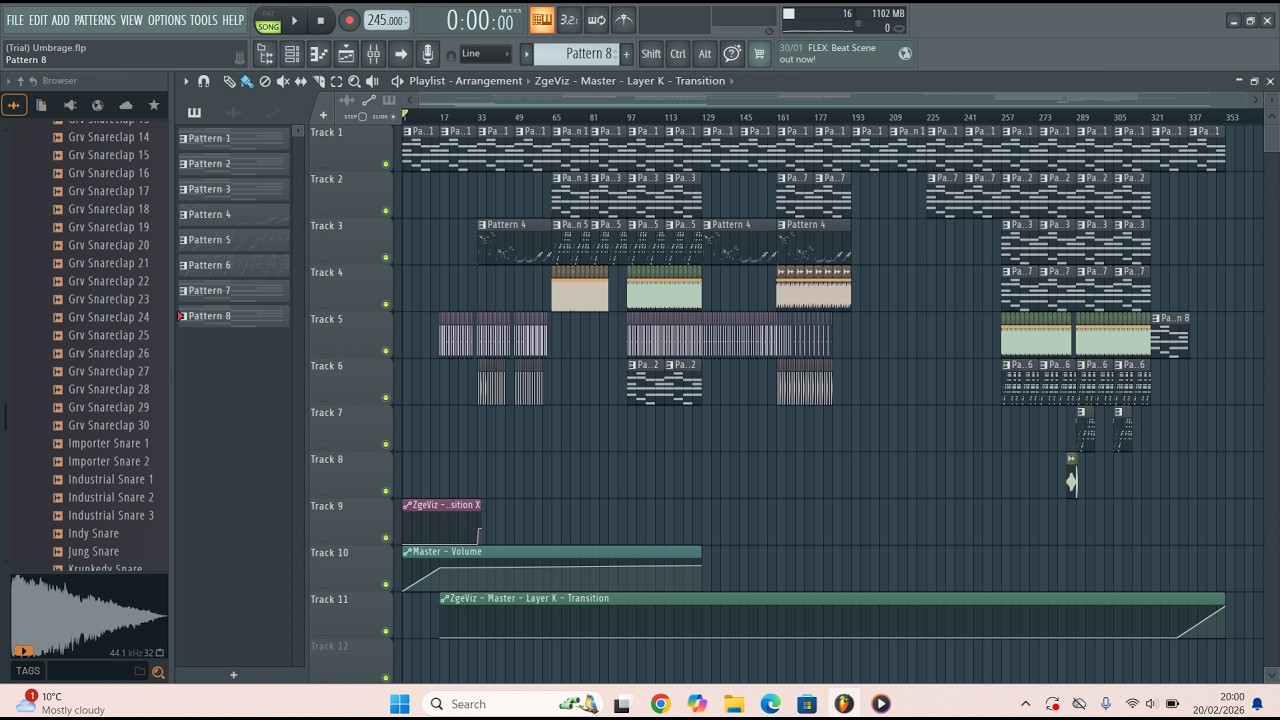Screen dimensions: 1280x720
Task: Open the playlist options menu arrow
Action: tap(185, 81)
